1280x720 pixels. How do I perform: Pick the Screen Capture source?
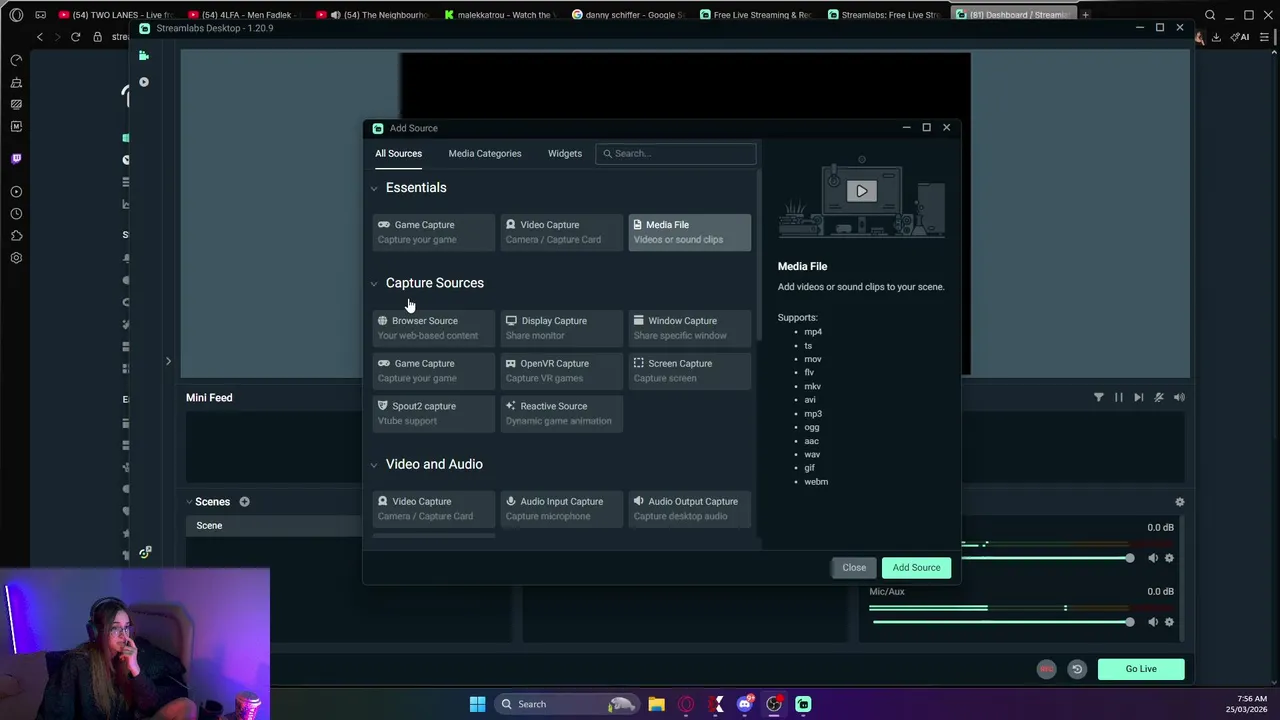(689, 370)
